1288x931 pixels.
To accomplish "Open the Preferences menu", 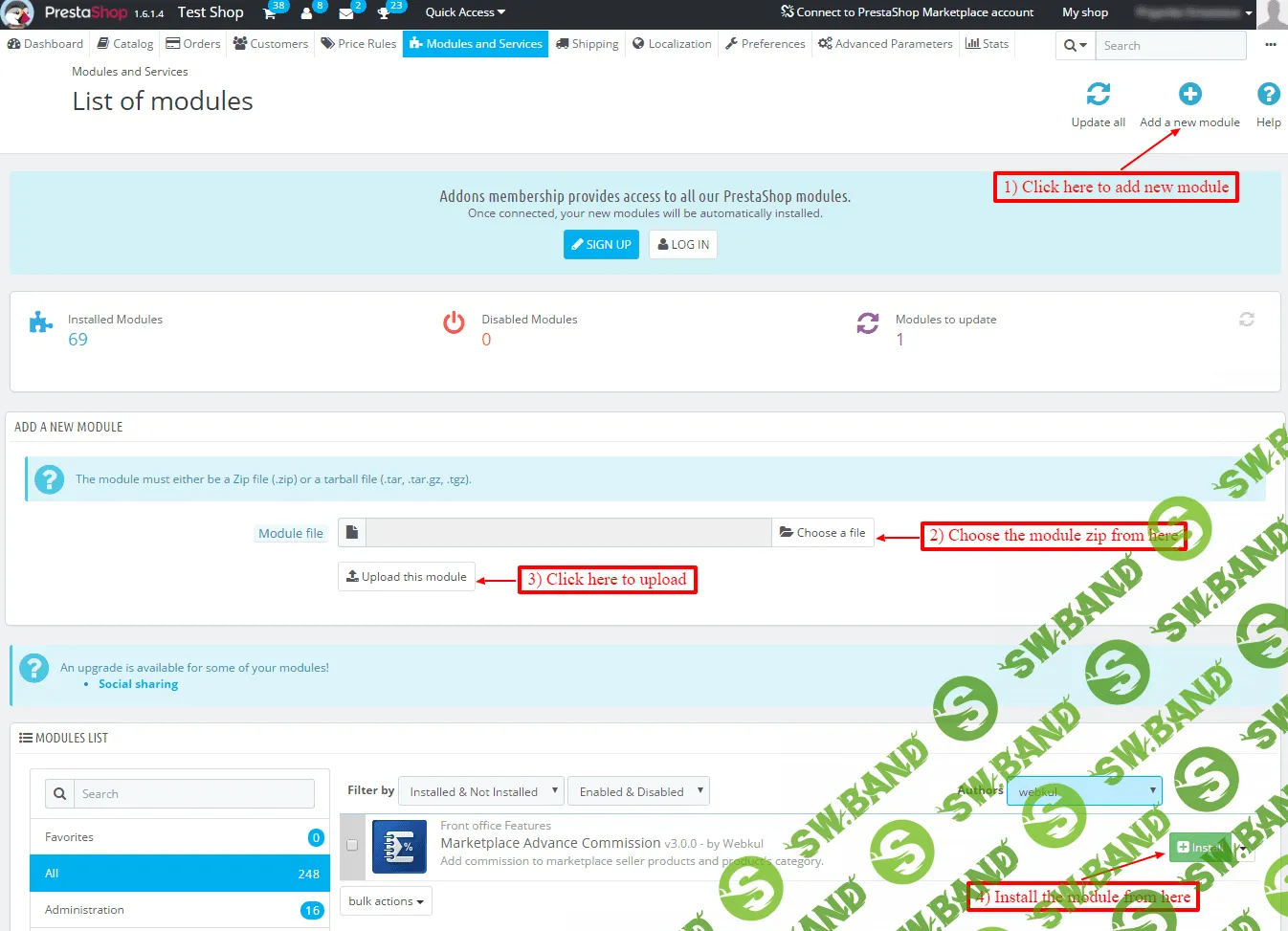I will (x=765, y=43).
